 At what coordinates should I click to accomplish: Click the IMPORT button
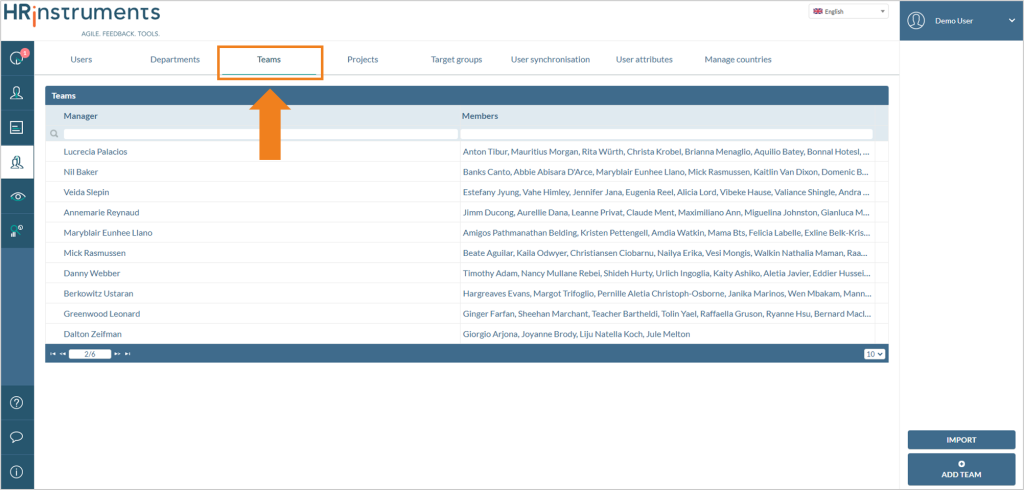tap(961, 440)
